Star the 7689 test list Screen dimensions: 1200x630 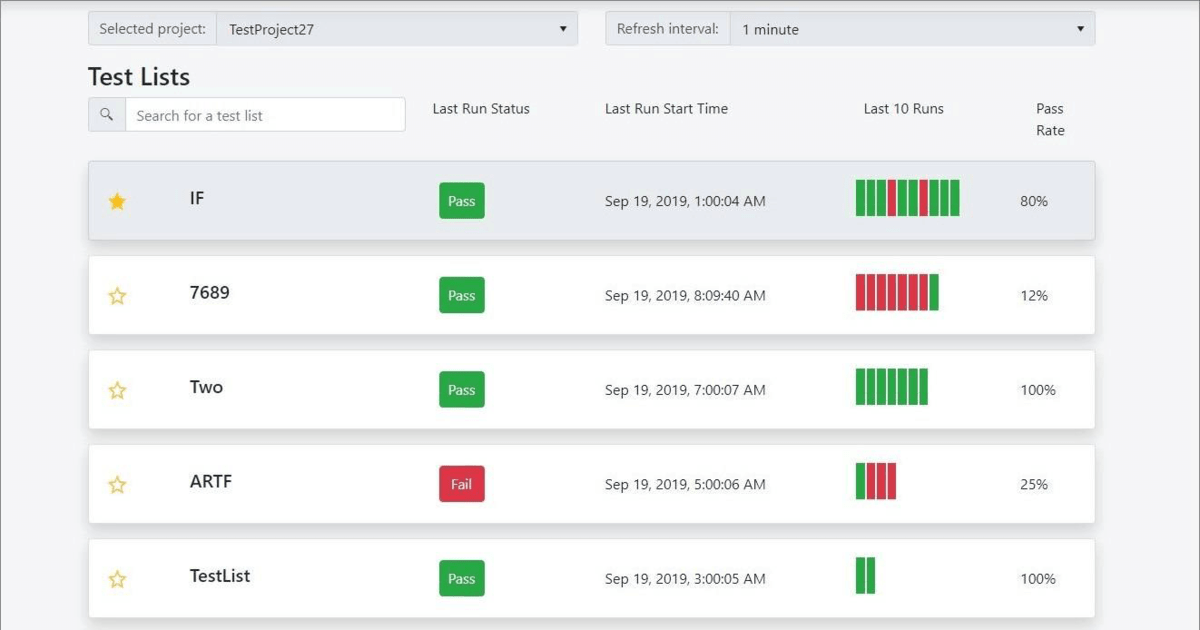coord(117,296)
